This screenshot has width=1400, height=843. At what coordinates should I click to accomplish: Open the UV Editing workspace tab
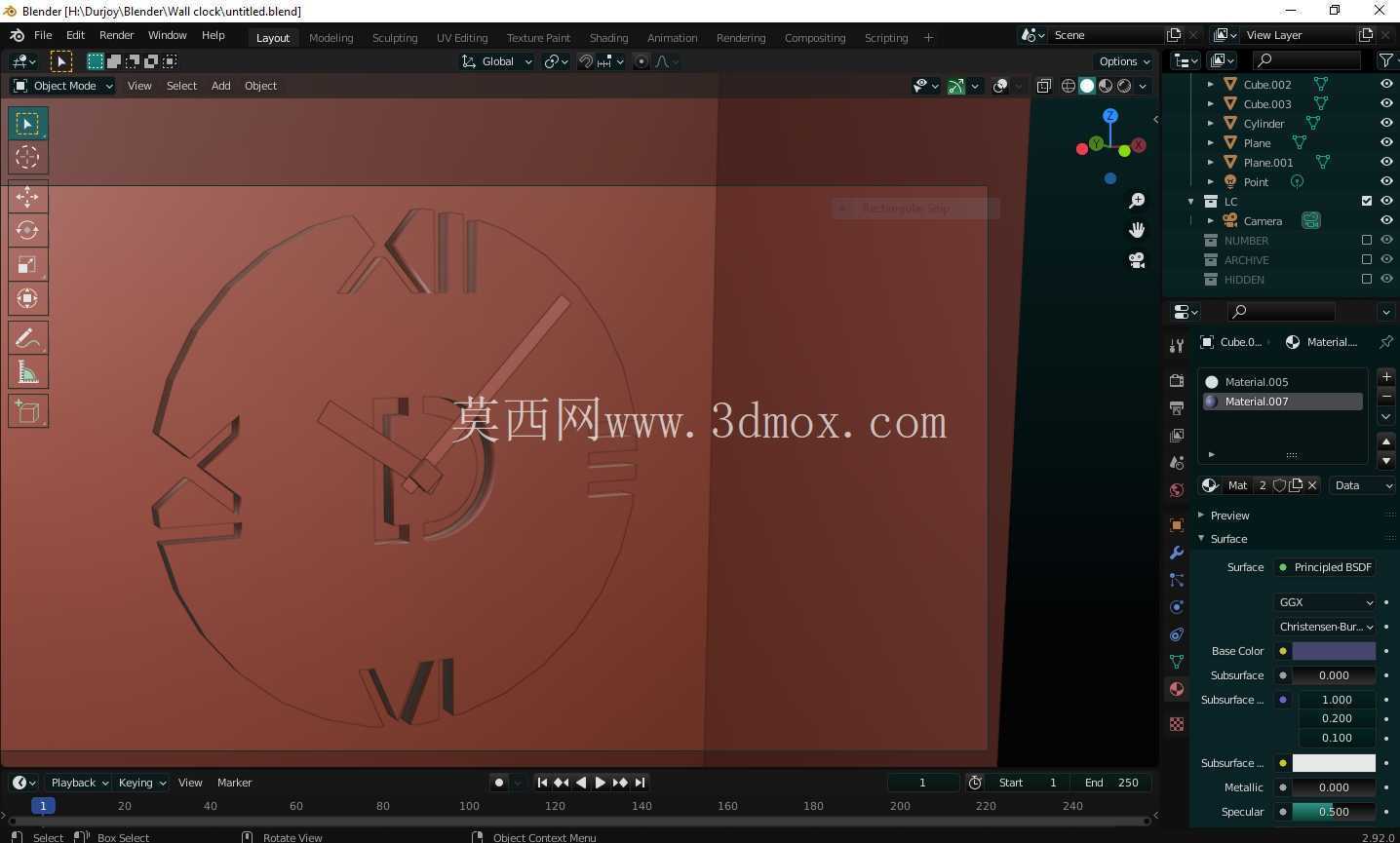tap(462, 38)
